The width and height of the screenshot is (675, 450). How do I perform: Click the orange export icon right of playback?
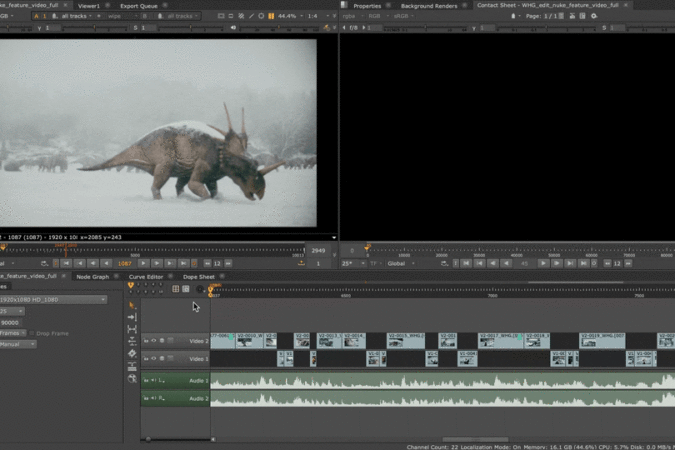(x=301, y=263)
